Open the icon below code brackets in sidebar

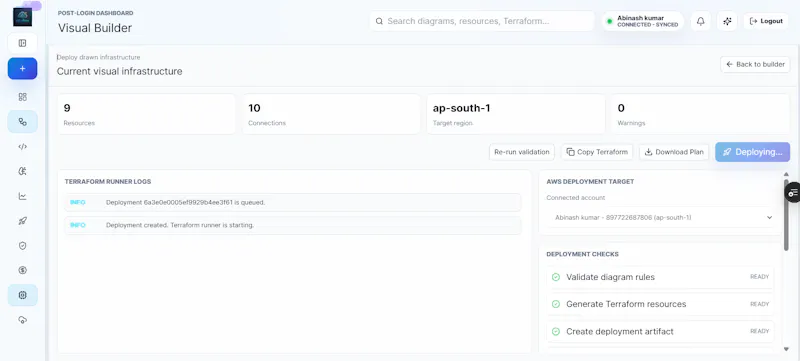[x=22, y=171]
